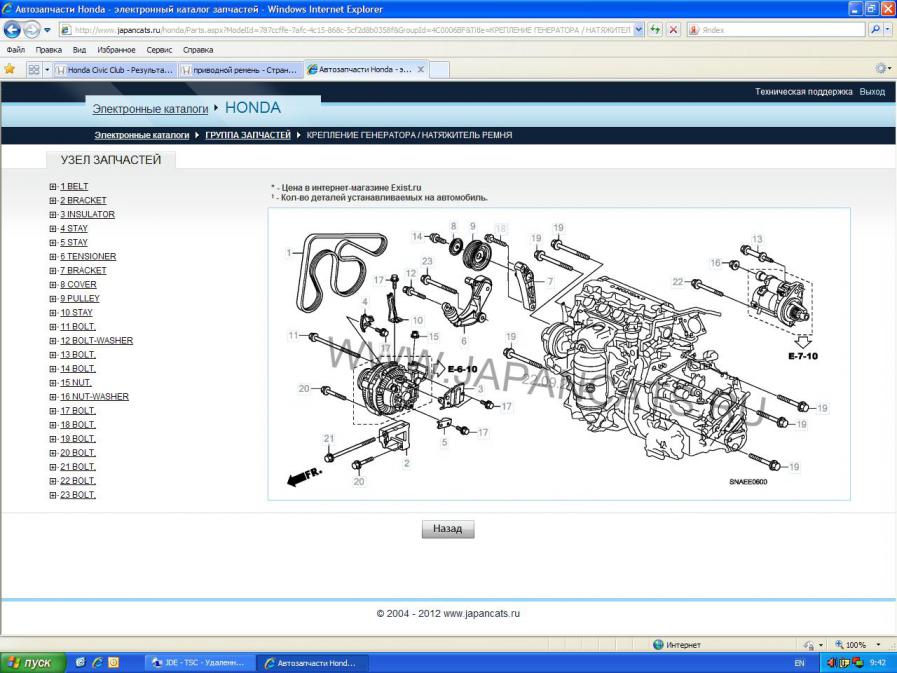Image resolution: width=897 pixels, height=673 pixels.
Task: Click the Интернет zone status icon
Action: (658, 645)
